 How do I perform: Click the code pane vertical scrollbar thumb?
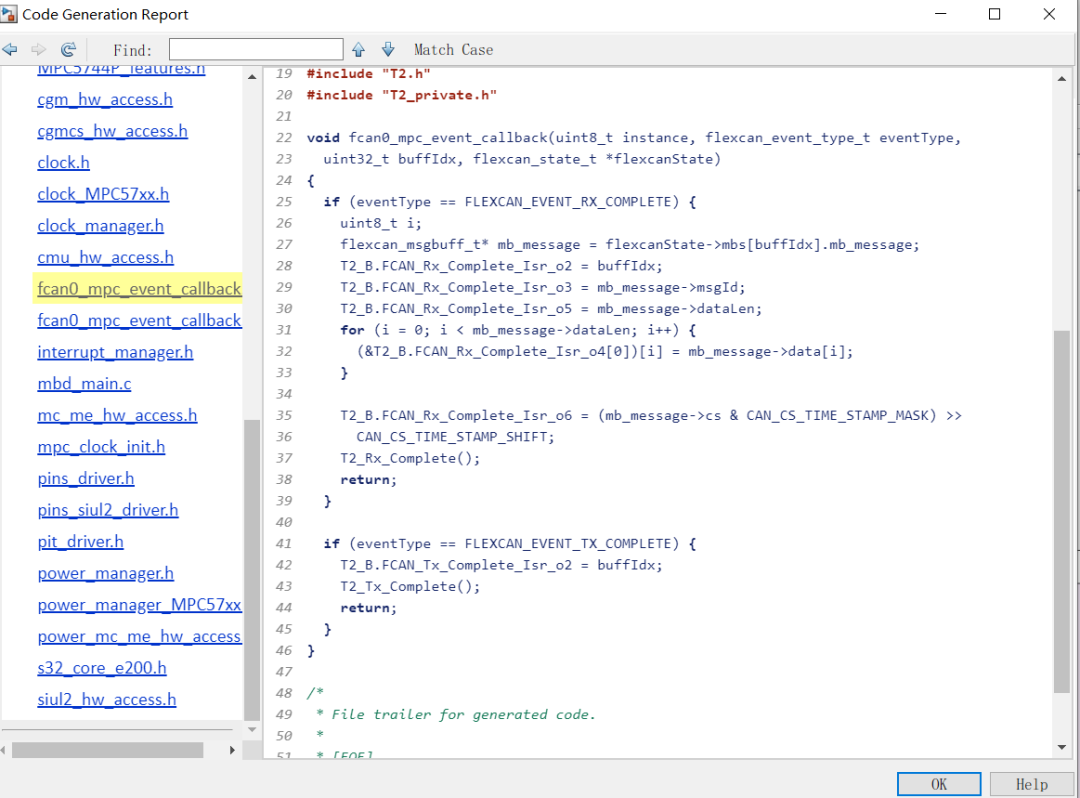[1061, 512]
